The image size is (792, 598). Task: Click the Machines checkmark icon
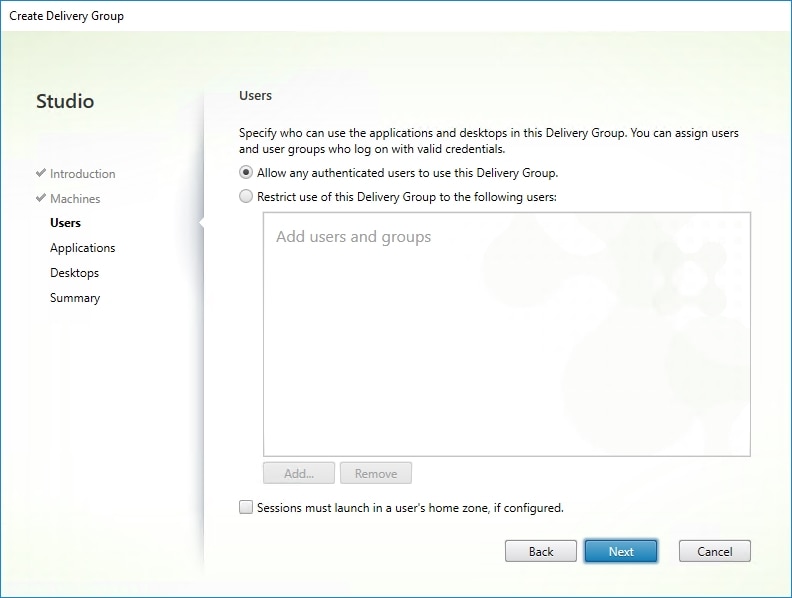click(x=41, y=197)
